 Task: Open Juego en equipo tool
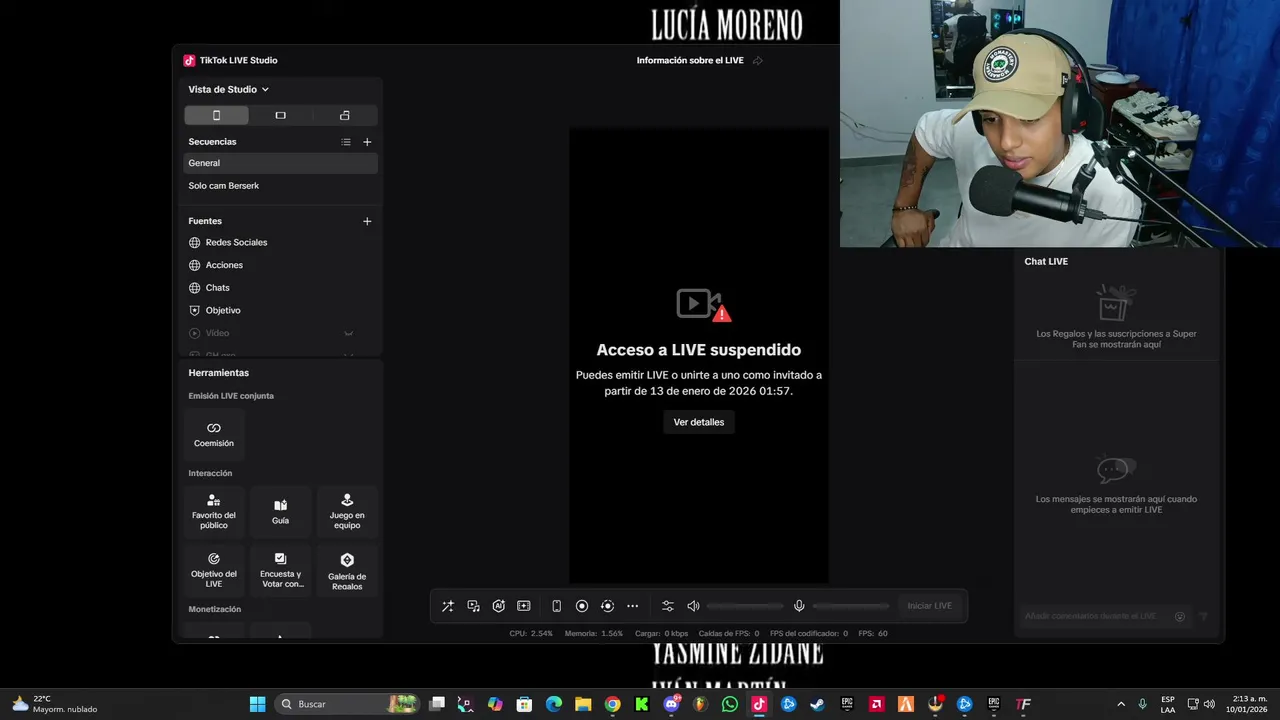[x=347, y=512]
